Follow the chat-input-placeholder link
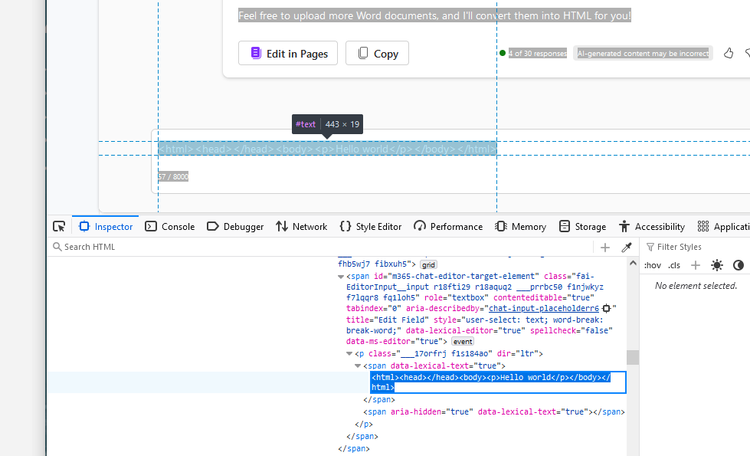This screenshot has height=456, width=750. (544, 309)
